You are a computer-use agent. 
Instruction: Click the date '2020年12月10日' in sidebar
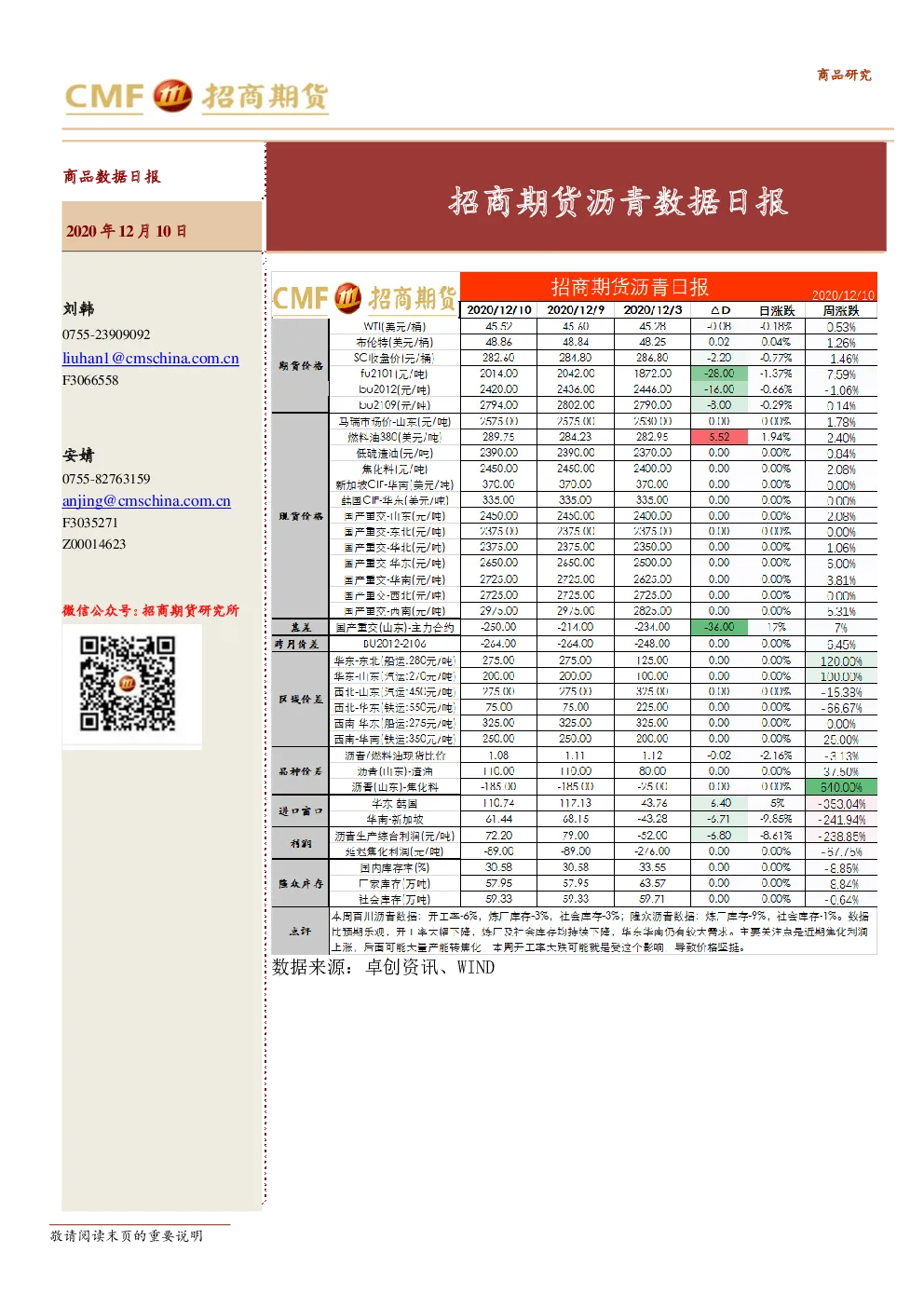tap(127, 231)
